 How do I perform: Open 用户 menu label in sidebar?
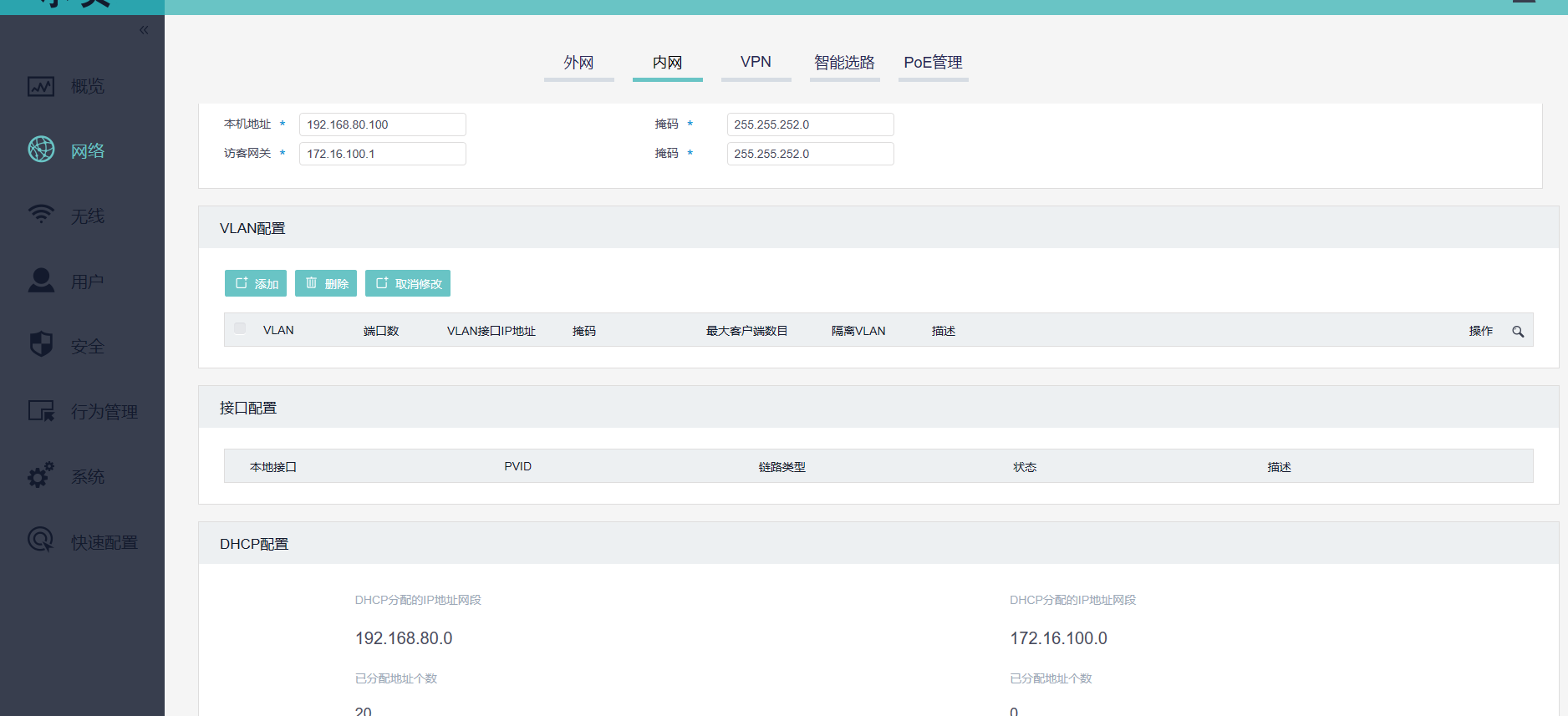tap(88, 282)
